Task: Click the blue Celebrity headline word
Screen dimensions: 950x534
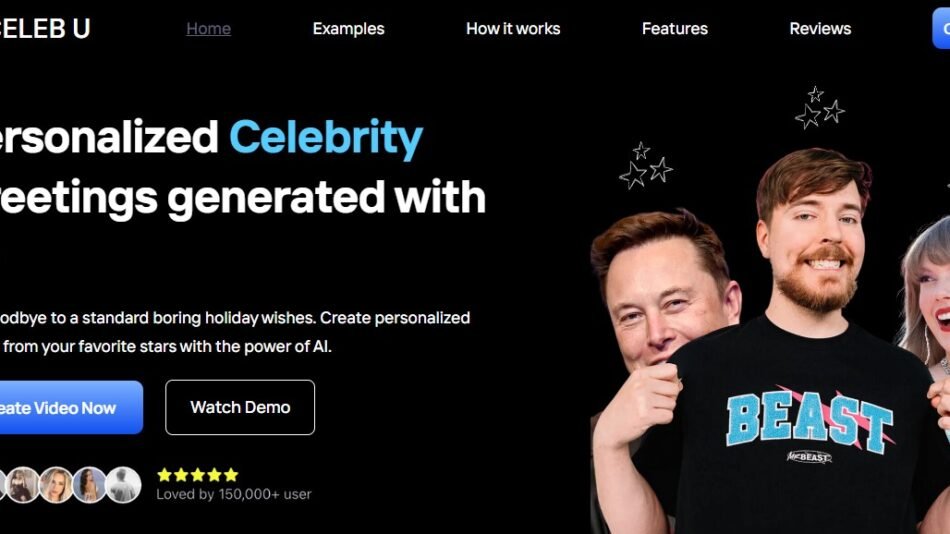Action: point(326,138)
